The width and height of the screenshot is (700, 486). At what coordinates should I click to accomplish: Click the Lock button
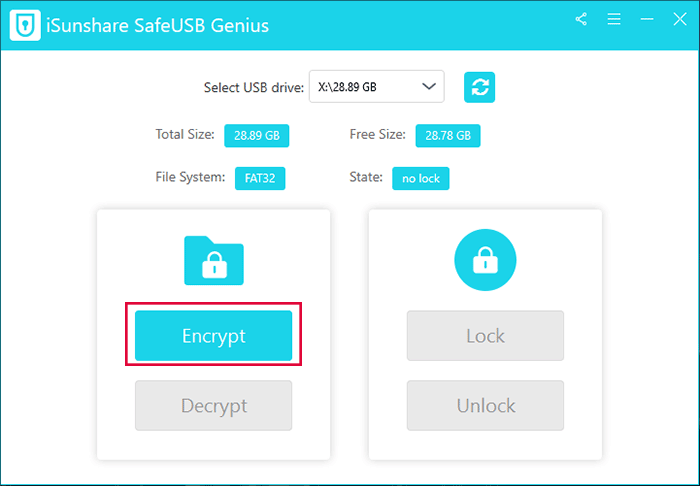coord(485,336)
